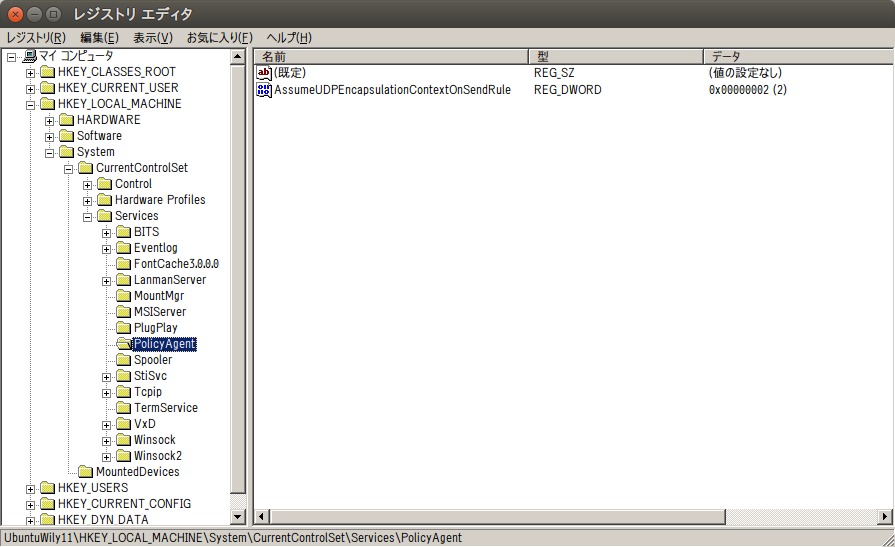
Task: Click the My Computer icon at tree root
Action: pos(30,56)
